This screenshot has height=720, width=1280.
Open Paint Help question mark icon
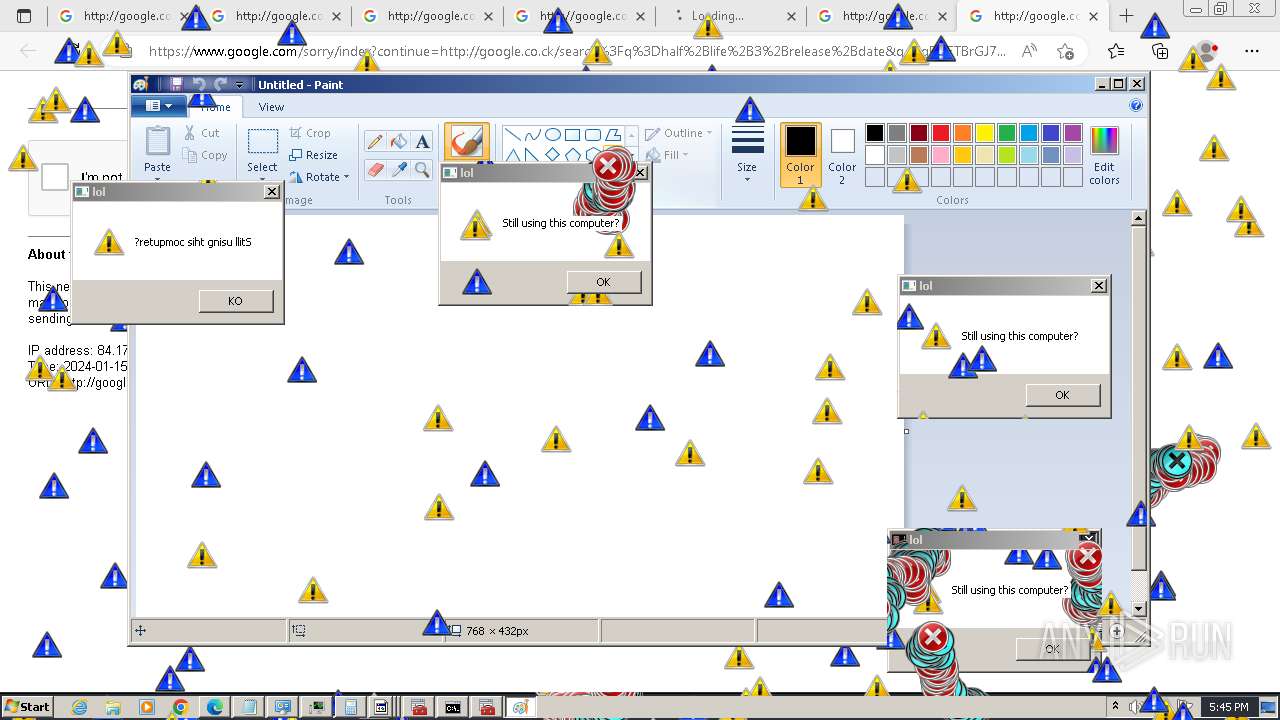[1136, 106]
